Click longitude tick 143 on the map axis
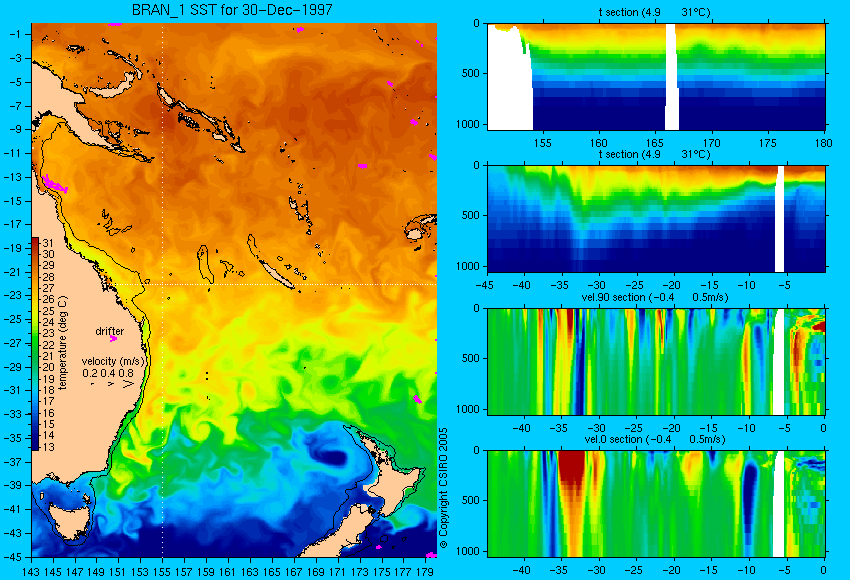This screenshot has height=580, width=850. pos(31,571)
